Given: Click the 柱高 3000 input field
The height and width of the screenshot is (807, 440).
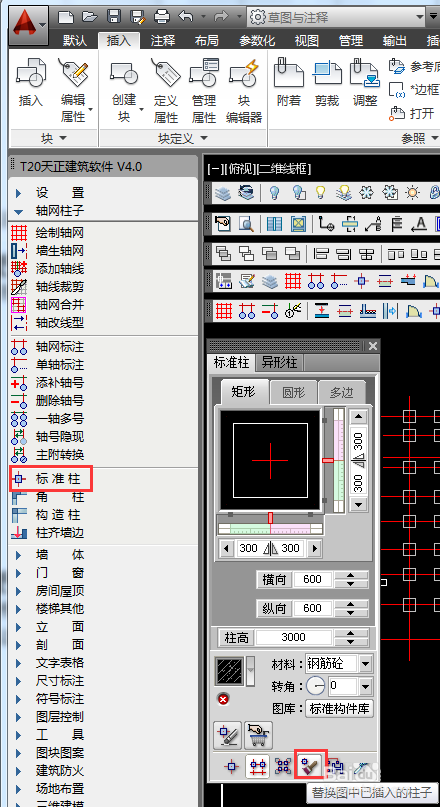Looking at the screenshot, I should (294, 638).
